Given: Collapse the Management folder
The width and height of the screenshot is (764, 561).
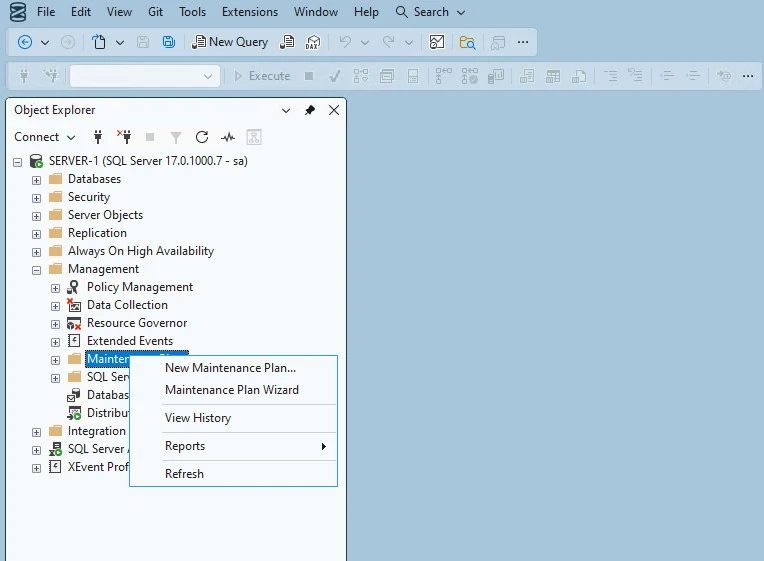Looking at the screenshot, I should (x=37, y=271).
